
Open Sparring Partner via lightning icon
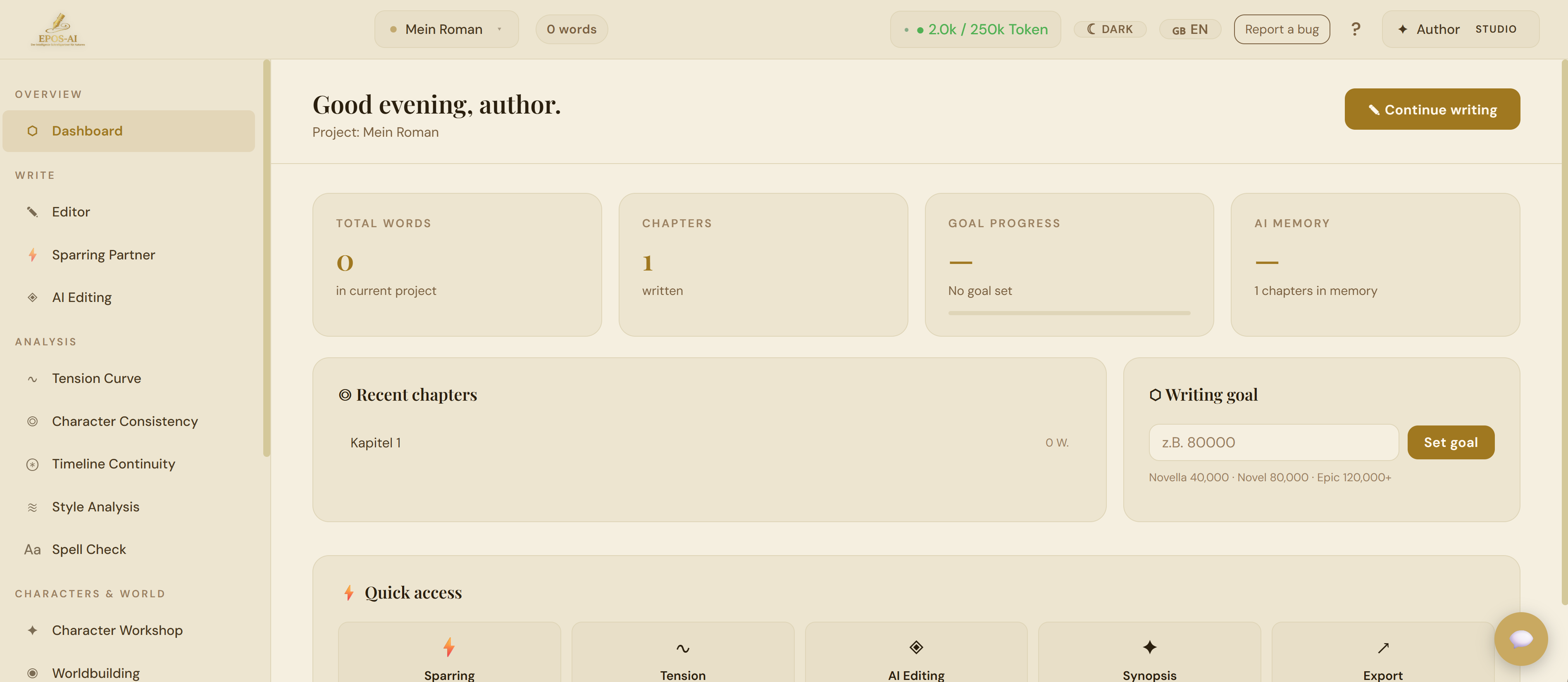(32, 255)
